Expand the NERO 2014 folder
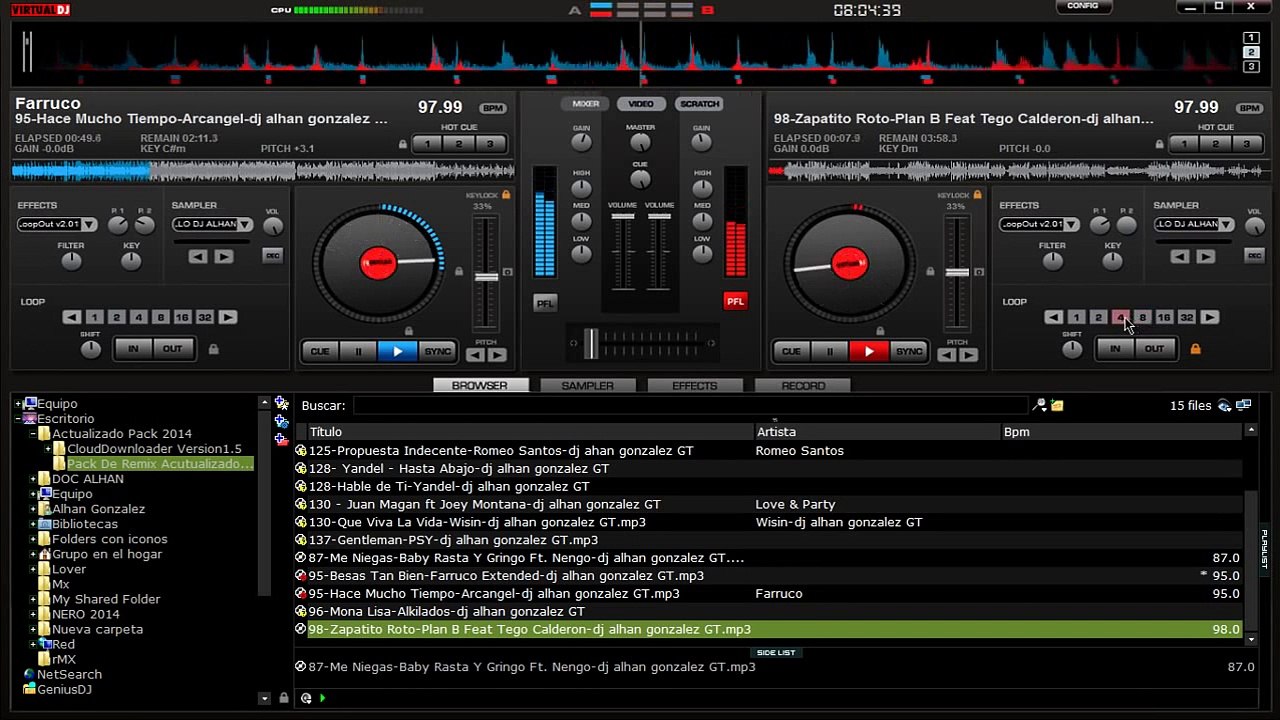 point(34,614)
